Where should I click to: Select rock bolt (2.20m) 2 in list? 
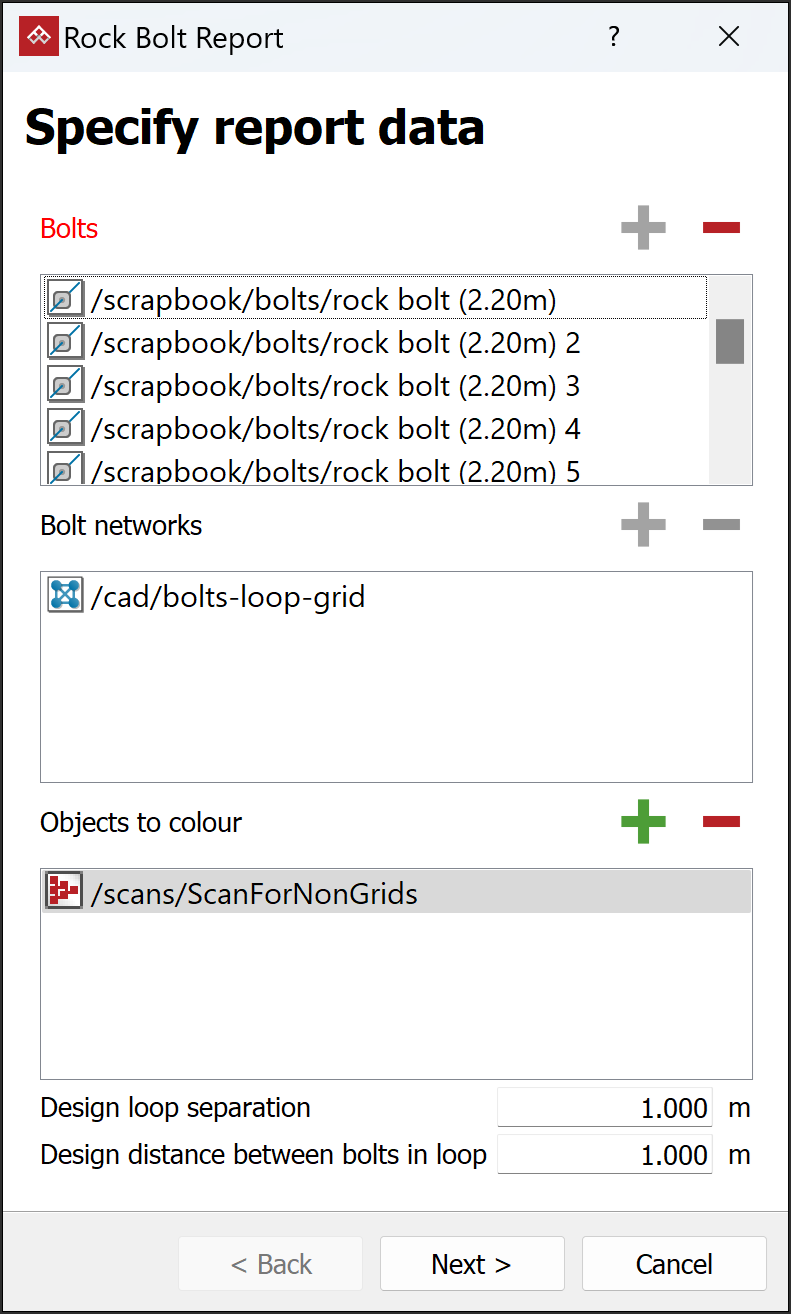click(x=336, y=343)
